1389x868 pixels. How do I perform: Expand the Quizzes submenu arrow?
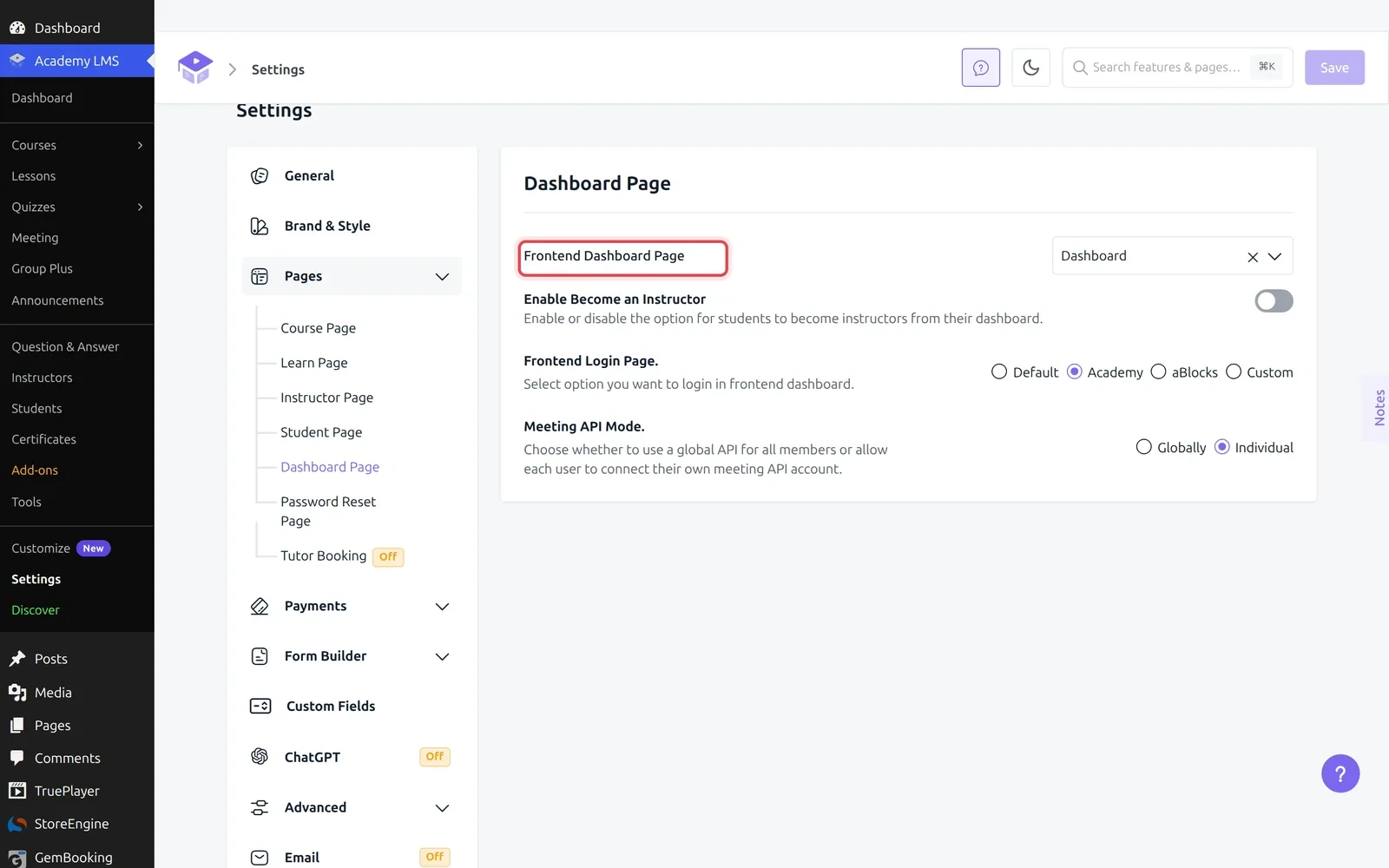click(x=140, y=207)
